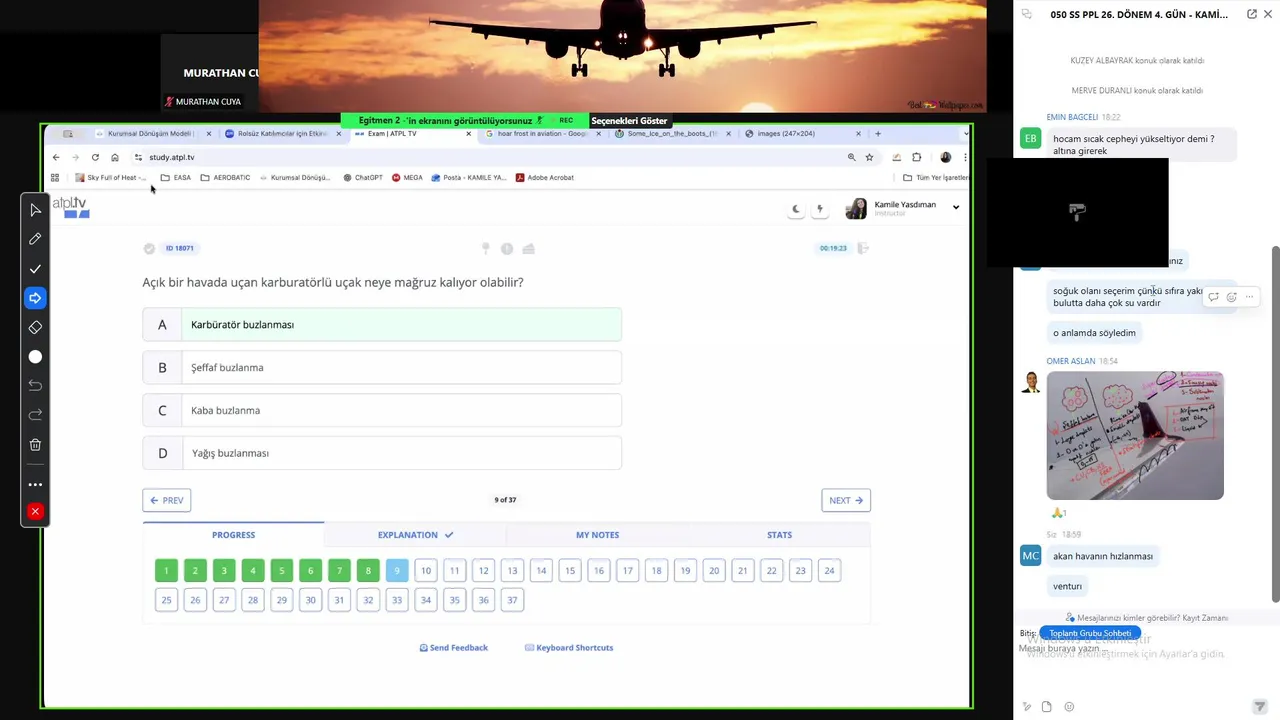Open the MY NOTES tab

[597, 535]
